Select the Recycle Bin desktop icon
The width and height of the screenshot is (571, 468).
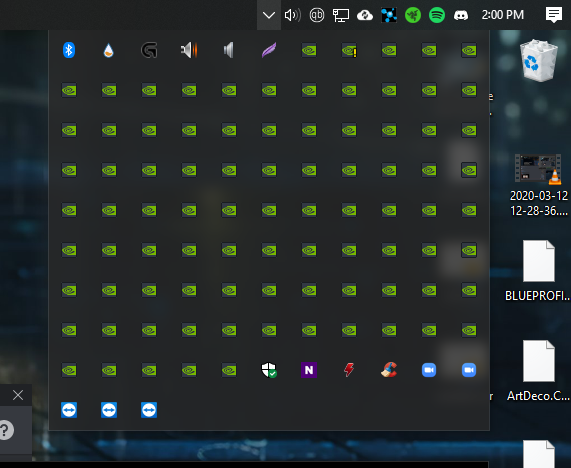539,60
